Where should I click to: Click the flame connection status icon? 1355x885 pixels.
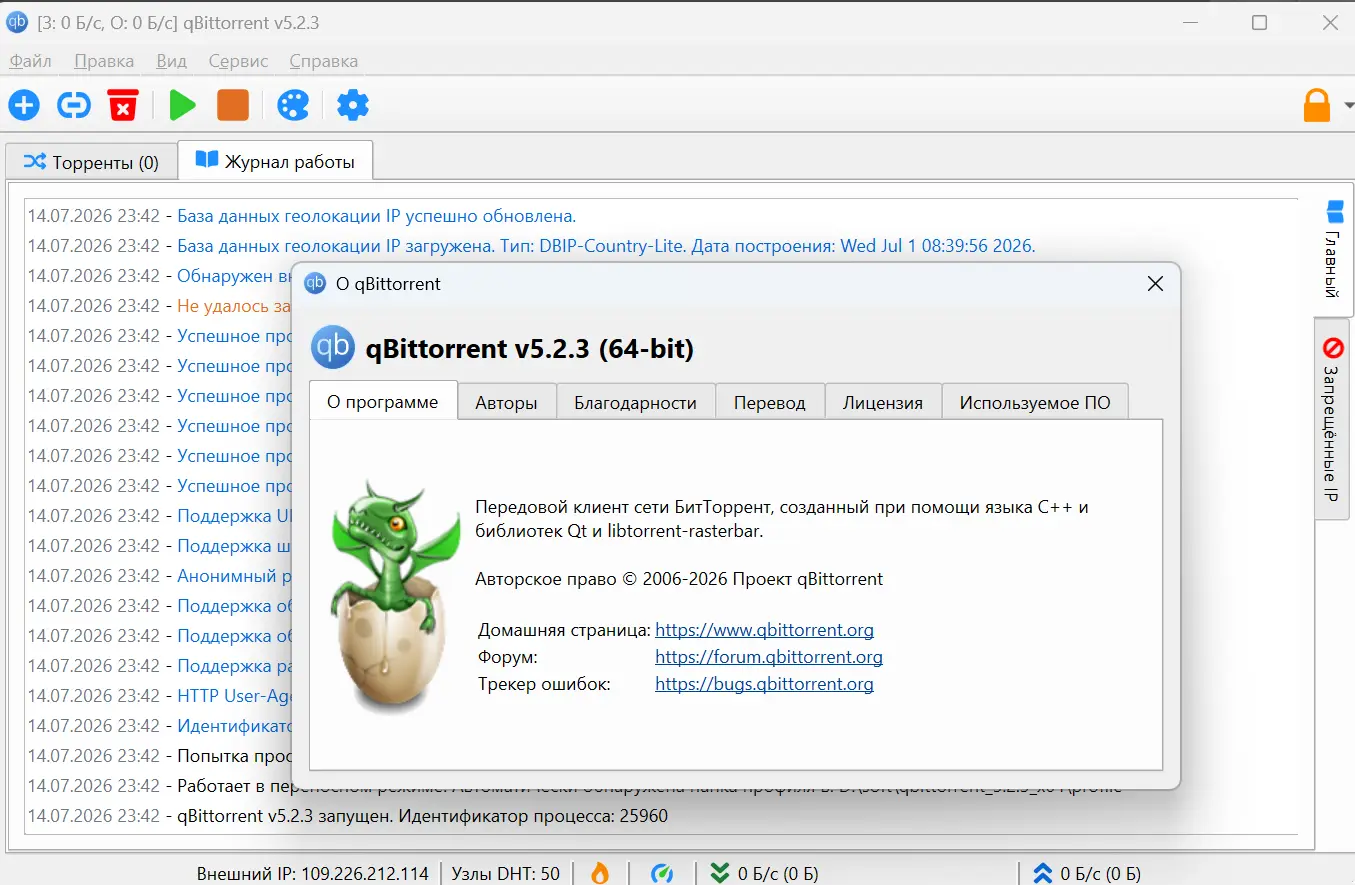click(x=600, y=873)
